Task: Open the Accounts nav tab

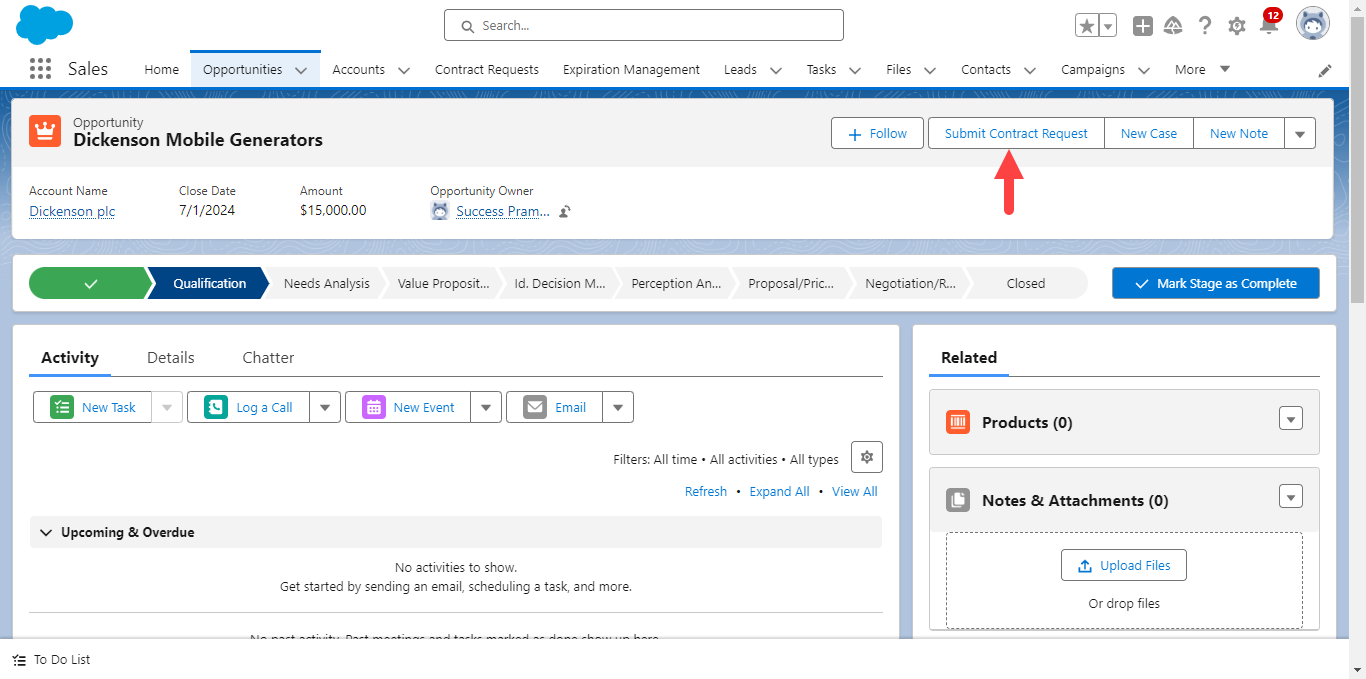Action: pos(358,69)
